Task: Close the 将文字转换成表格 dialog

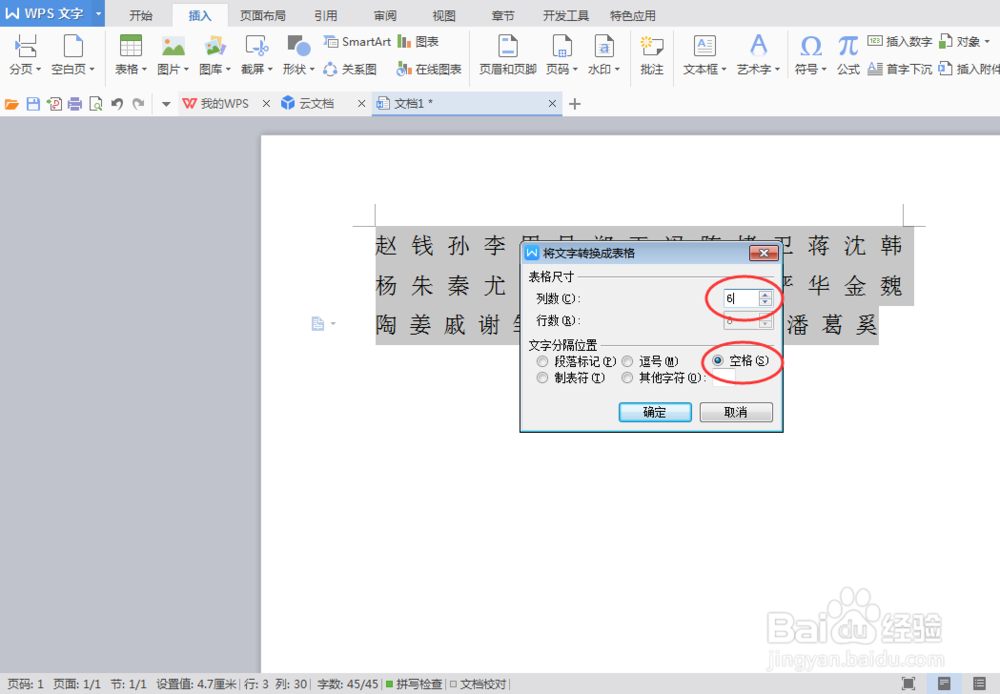Action: pyautogui.click(x=763, y=253)
